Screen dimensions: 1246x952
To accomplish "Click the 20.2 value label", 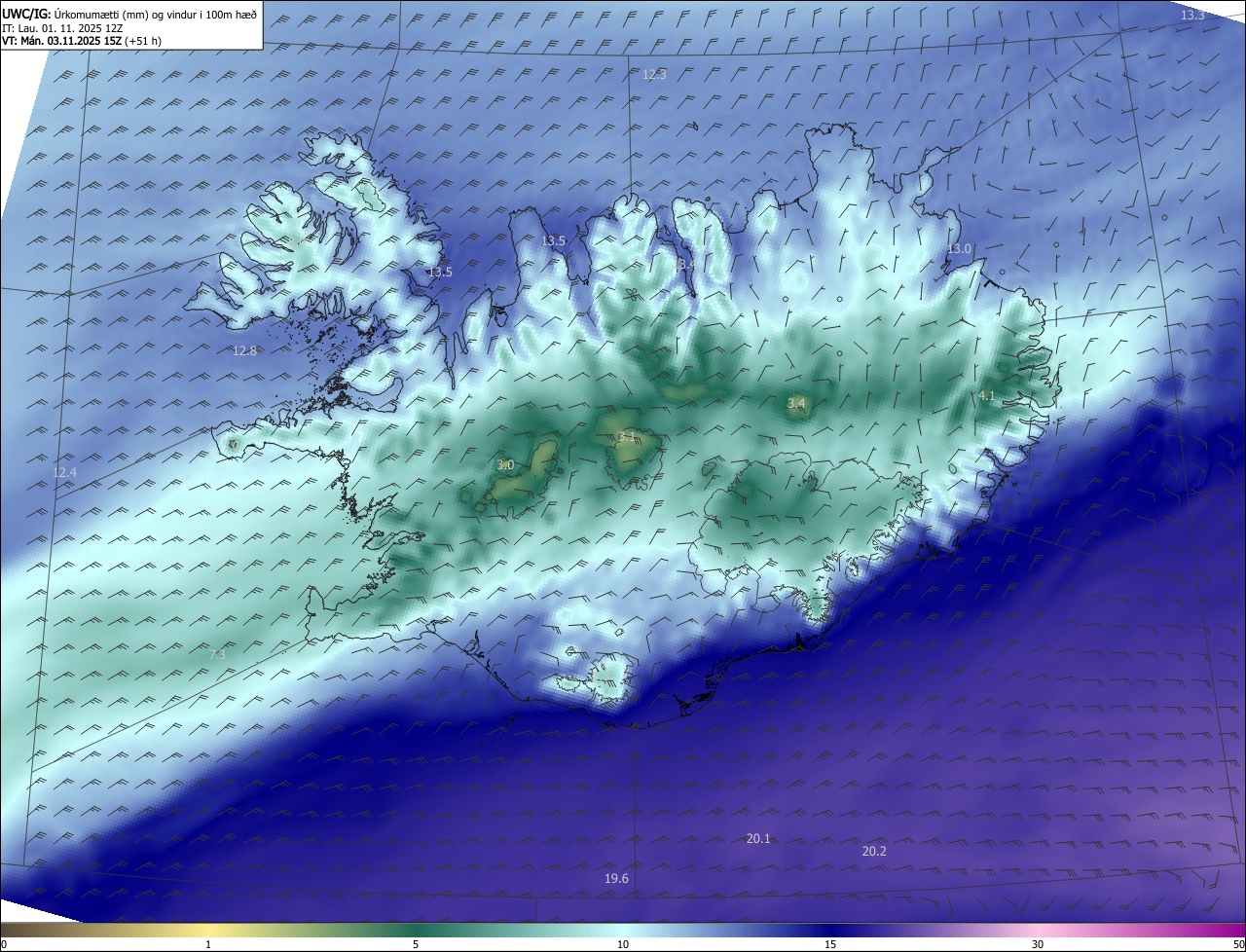I will [x=874, y=852].
